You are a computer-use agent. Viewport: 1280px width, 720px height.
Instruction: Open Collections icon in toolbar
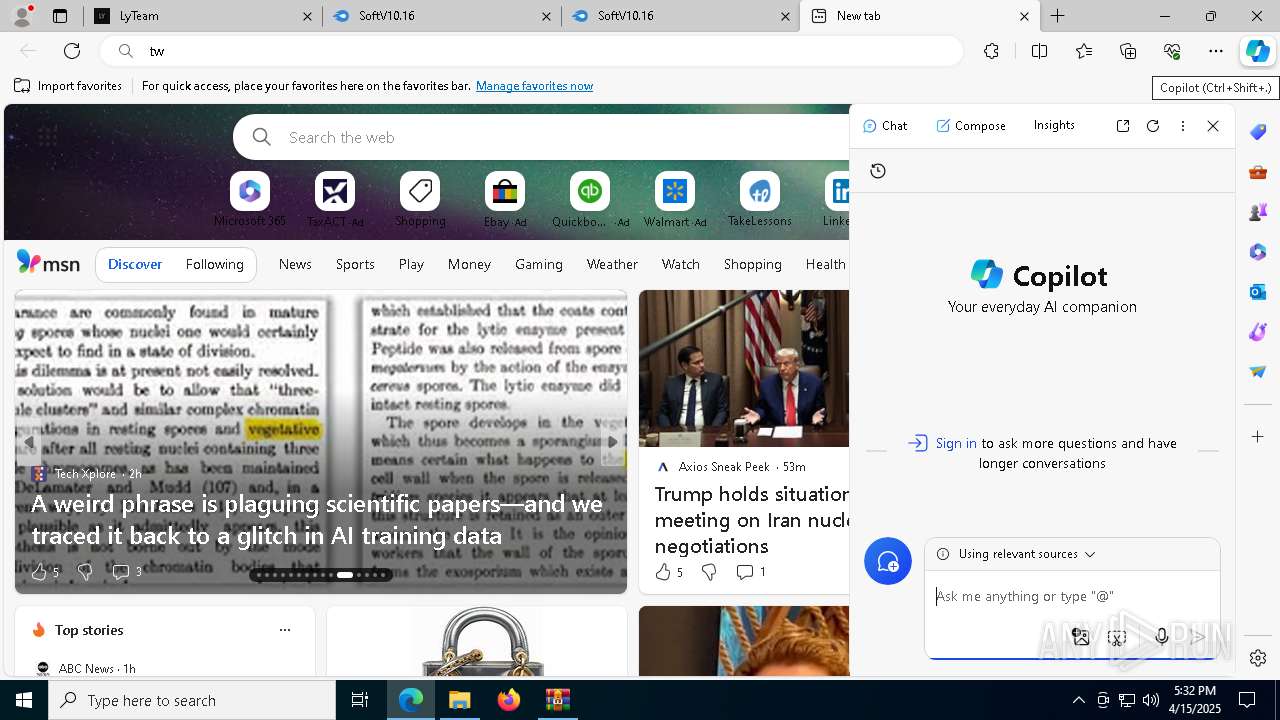1128,51
